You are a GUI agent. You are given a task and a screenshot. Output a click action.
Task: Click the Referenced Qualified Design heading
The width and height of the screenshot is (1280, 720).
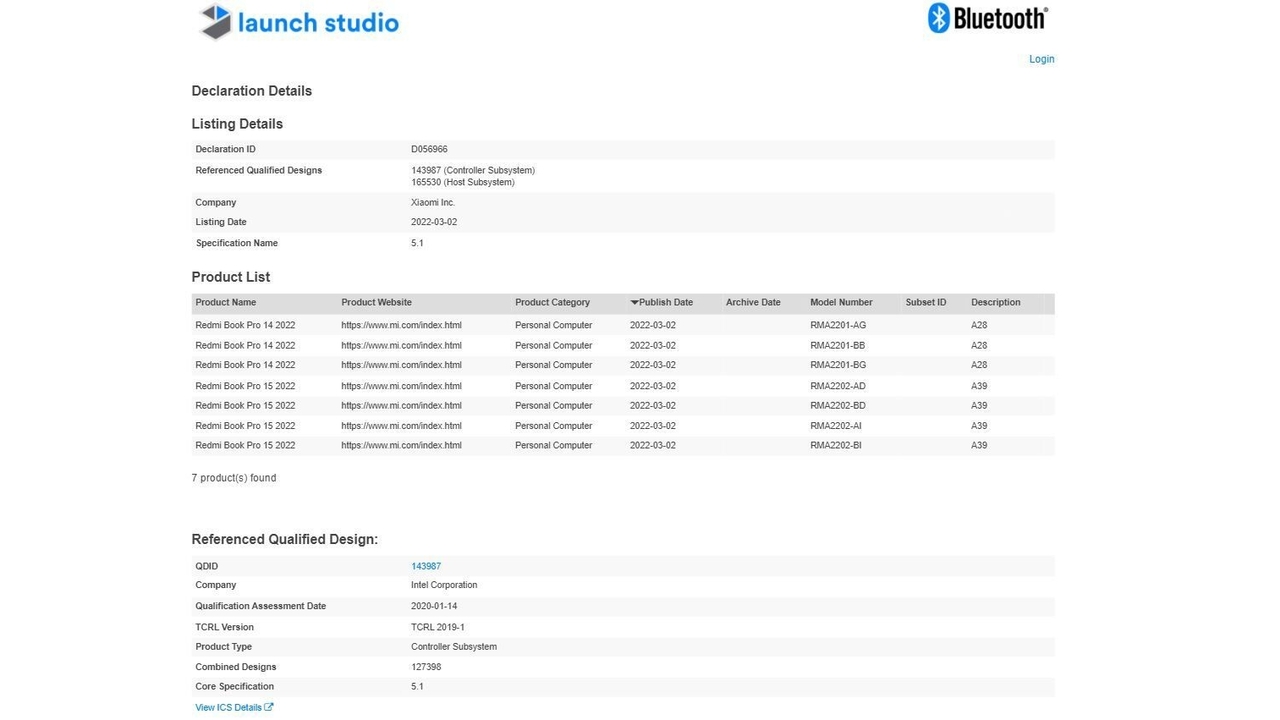tap(285, 539)
